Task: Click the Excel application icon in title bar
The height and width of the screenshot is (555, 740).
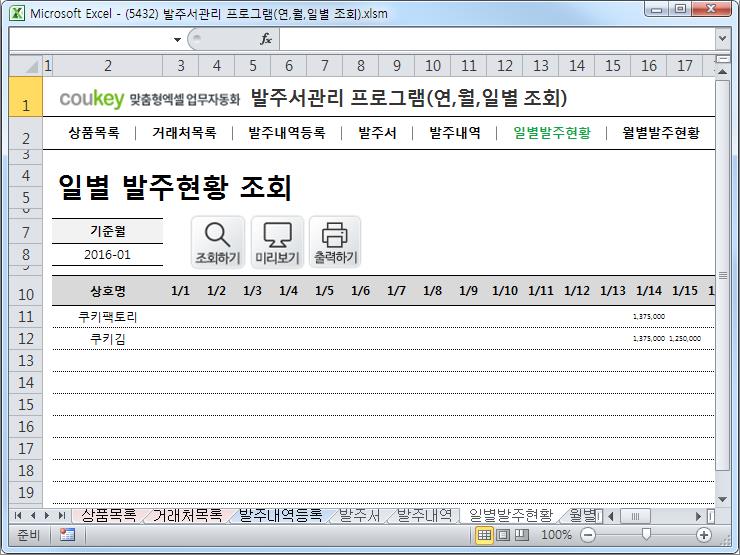Action: [17, 13]
